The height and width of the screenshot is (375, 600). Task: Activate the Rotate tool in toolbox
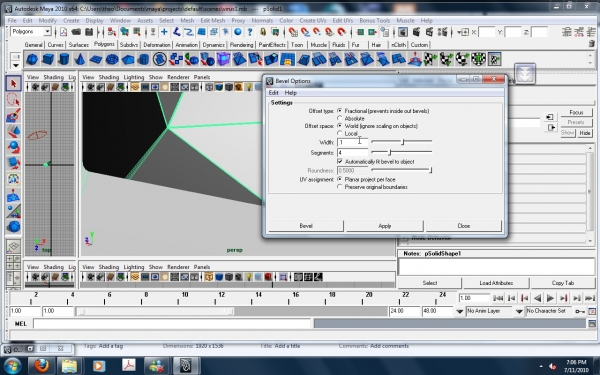point(14,147)
